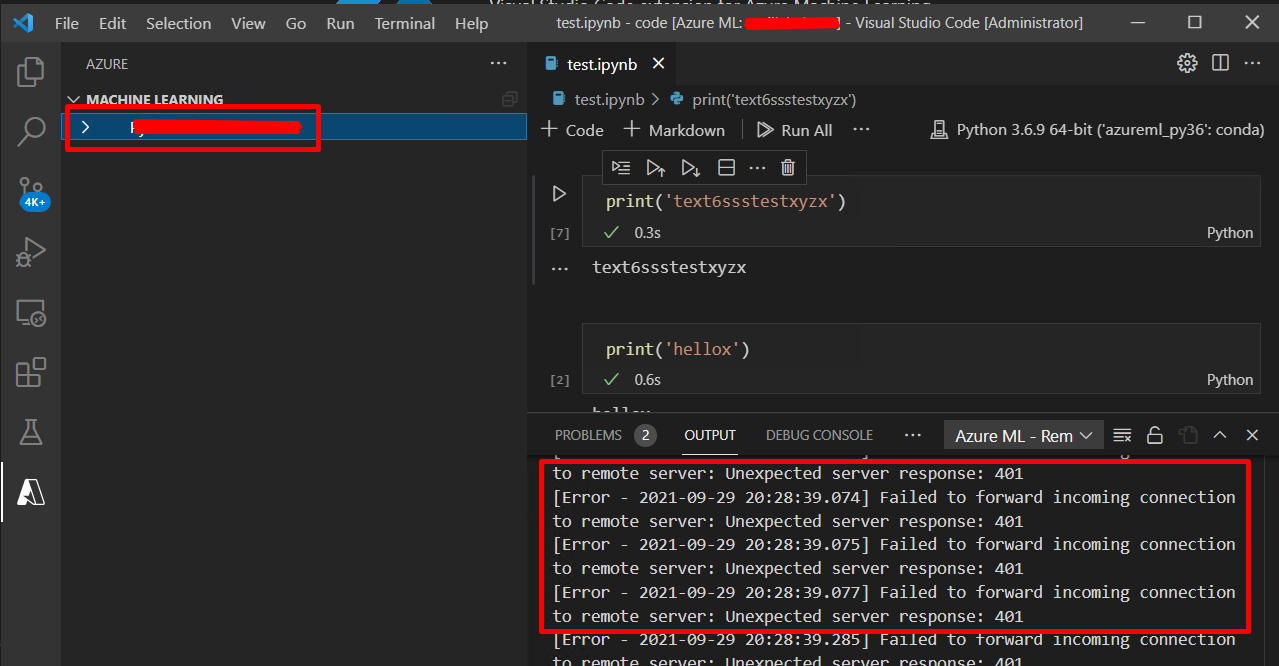Execute above cells icon in cell toolbar
This screenshot has height=666, width=1279.
pyautogui.click(x=655, y=167)
